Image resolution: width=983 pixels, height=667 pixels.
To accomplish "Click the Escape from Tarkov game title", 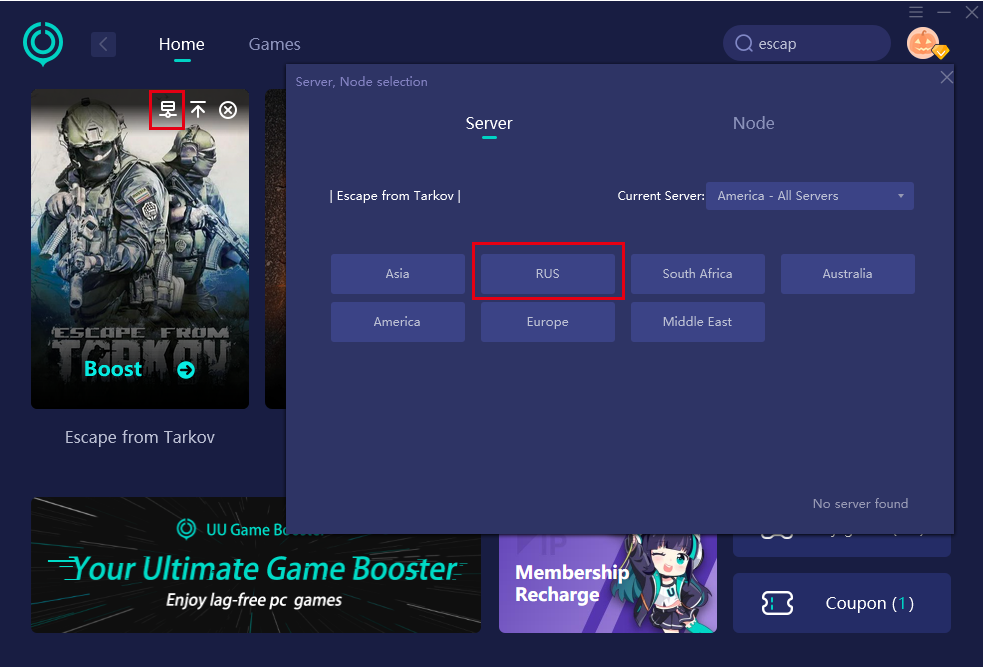I will [140, 437].
